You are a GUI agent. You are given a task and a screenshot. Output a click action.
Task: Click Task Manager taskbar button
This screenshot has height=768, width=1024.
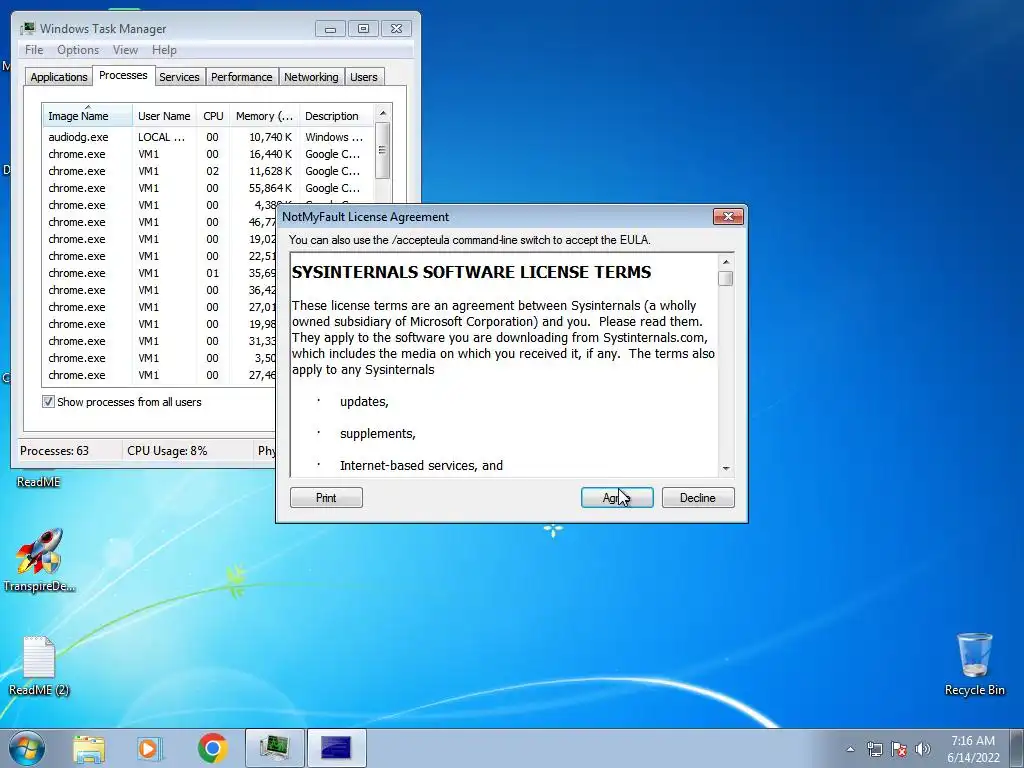pos(274,748)
